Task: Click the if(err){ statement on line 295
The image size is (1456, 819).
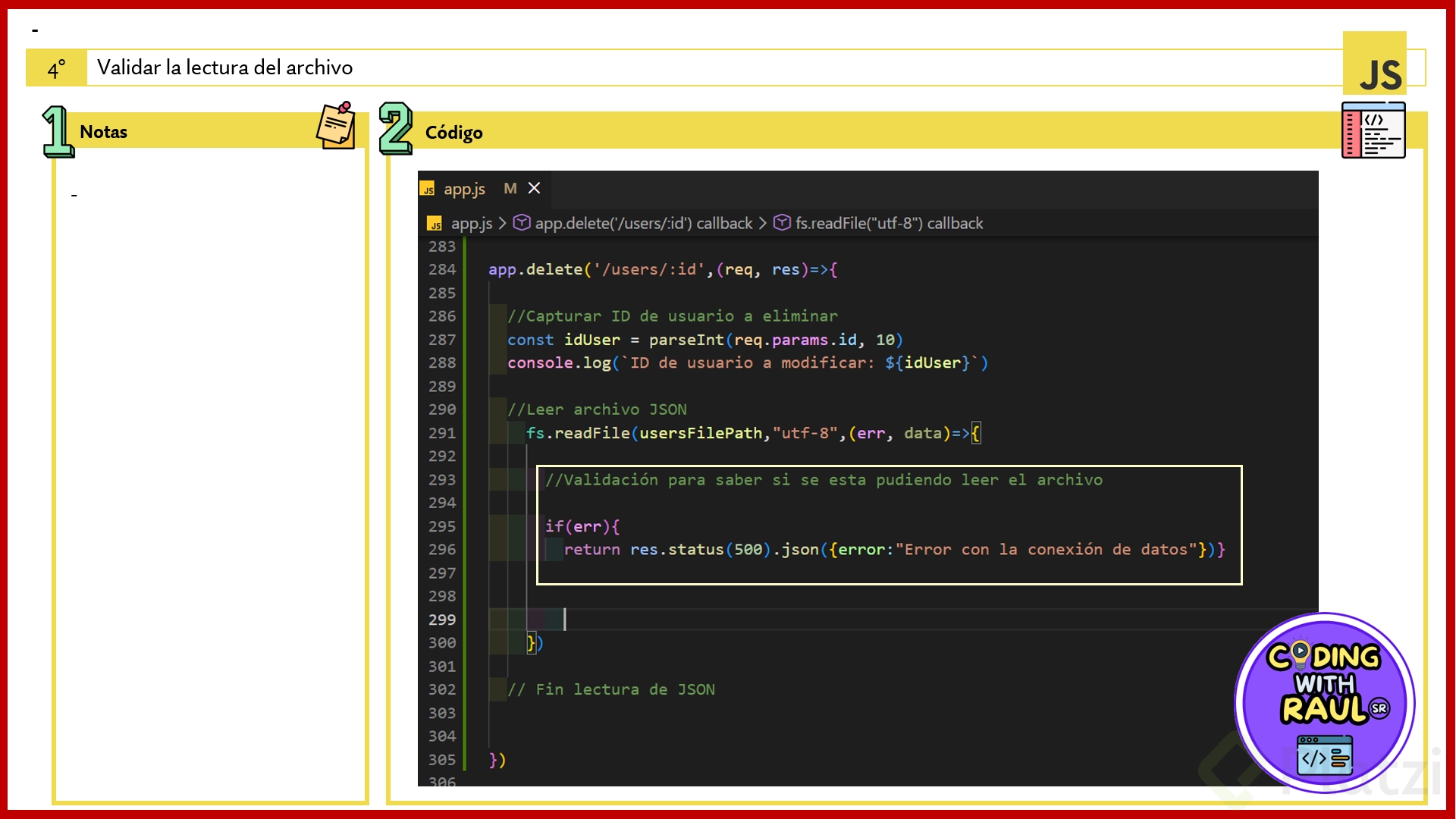Action: click(582, 526)
